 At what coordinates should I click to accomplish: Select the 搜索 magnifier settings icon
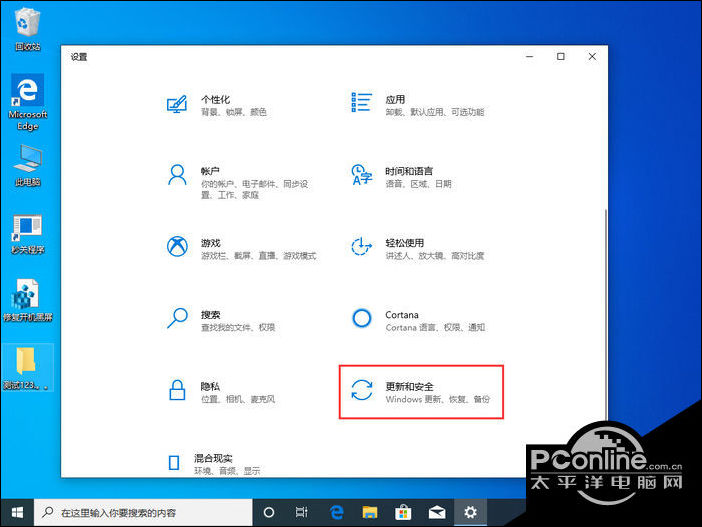click(177, 319)
